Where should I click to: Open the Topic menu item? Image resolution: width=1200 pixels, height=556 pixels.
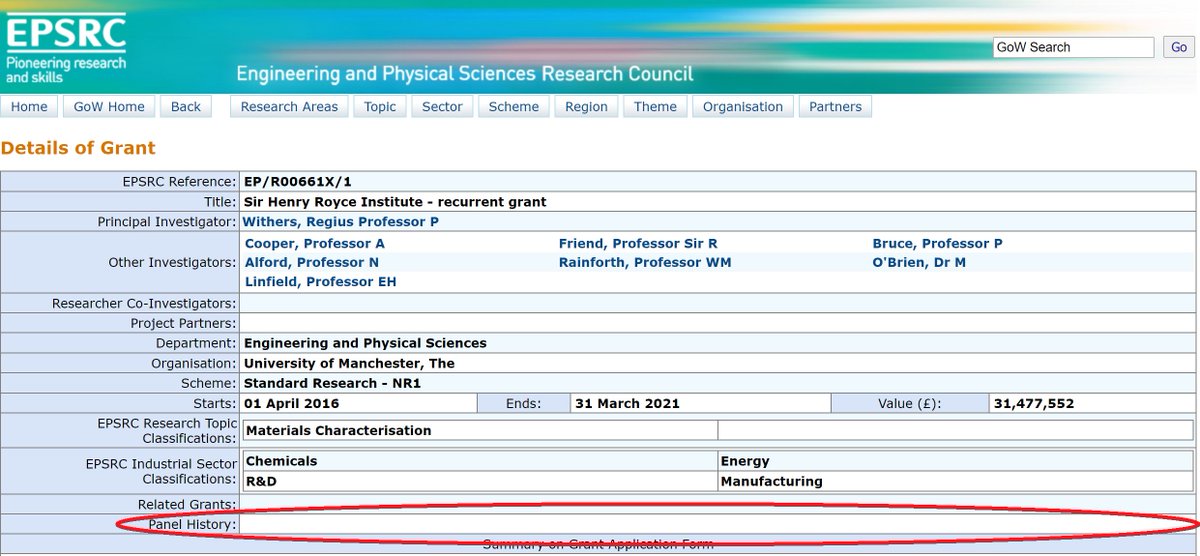pyautogui.click(x=380, y=107)
